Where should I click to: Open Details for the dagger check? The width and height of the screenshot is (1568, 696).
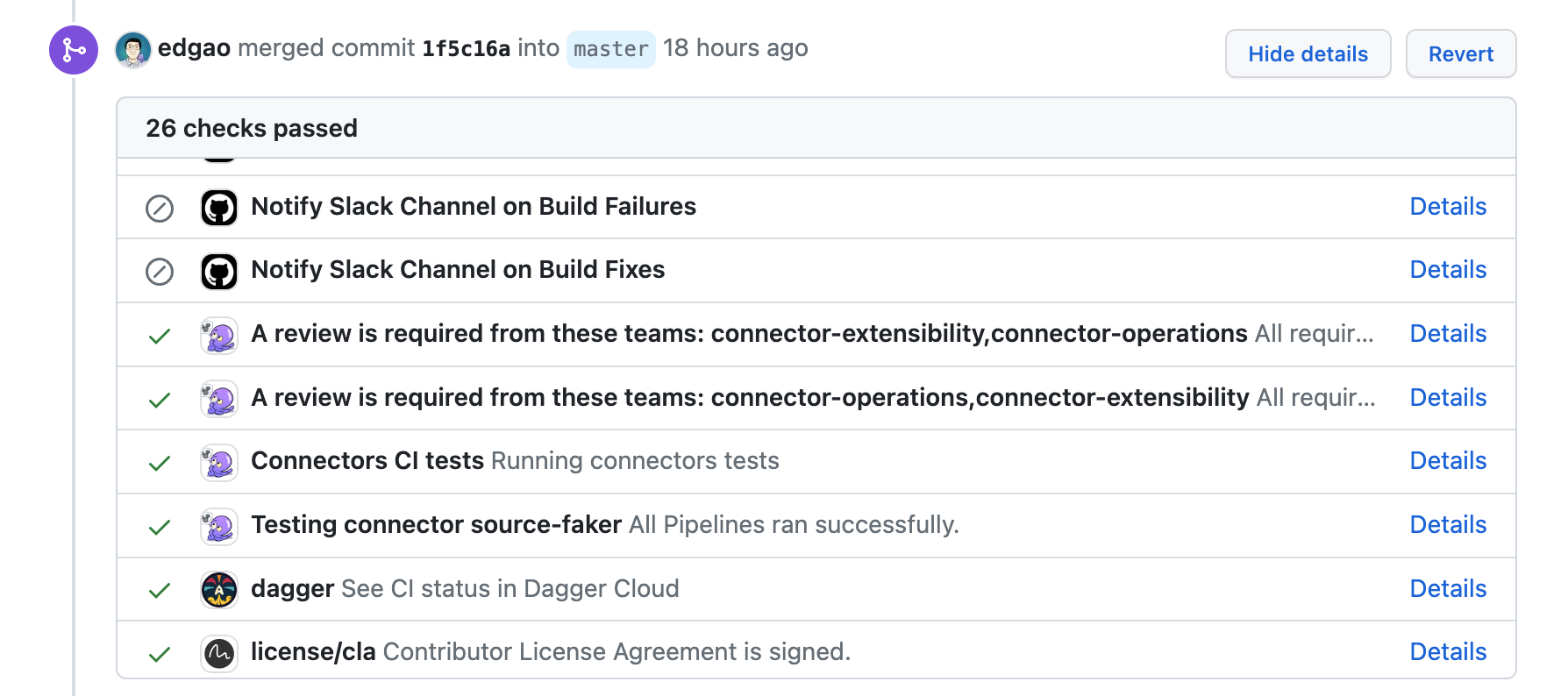[x=1448, y=589]
